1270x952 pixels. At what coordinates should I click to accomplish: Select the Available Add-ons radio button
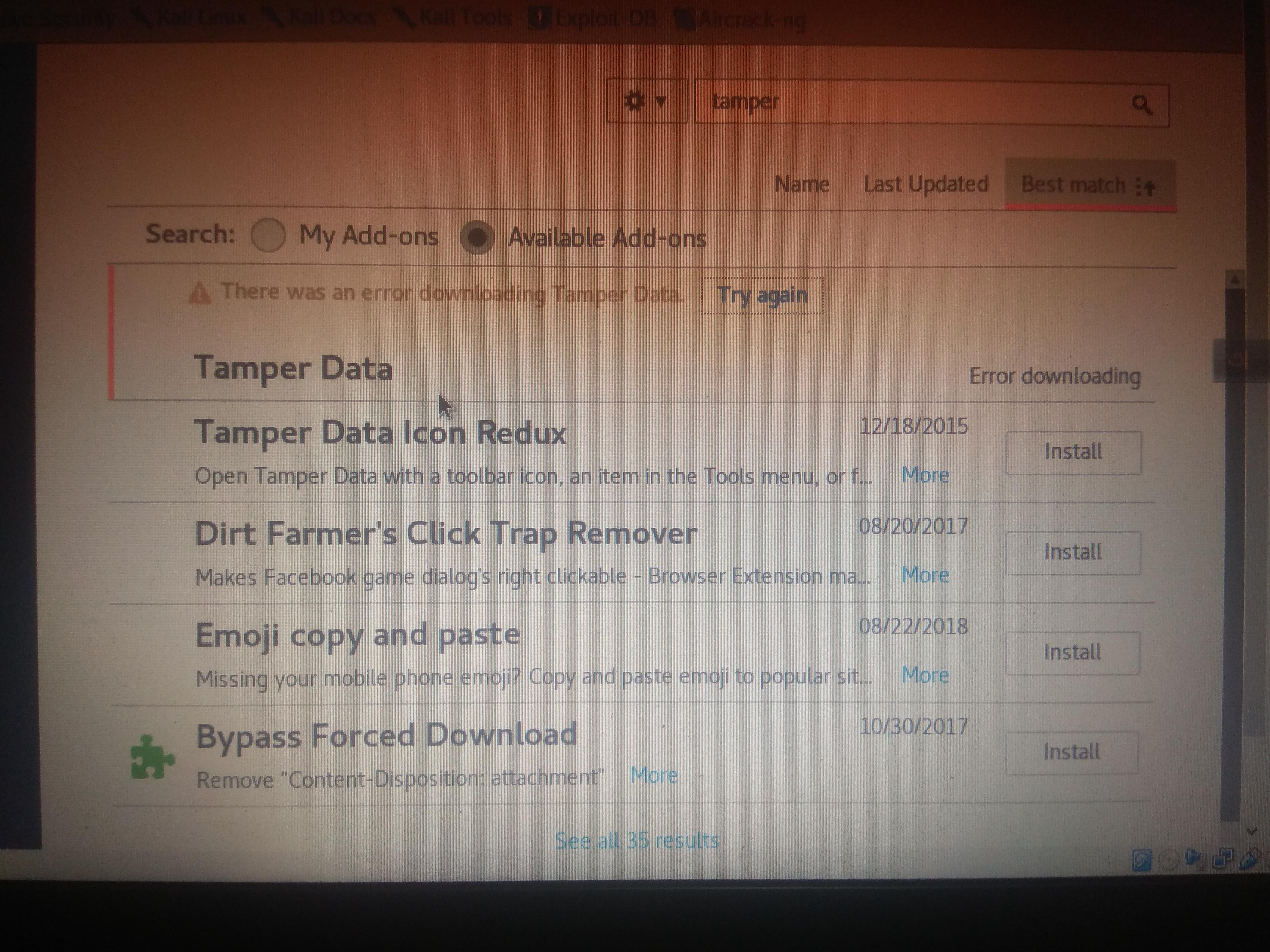477,237
